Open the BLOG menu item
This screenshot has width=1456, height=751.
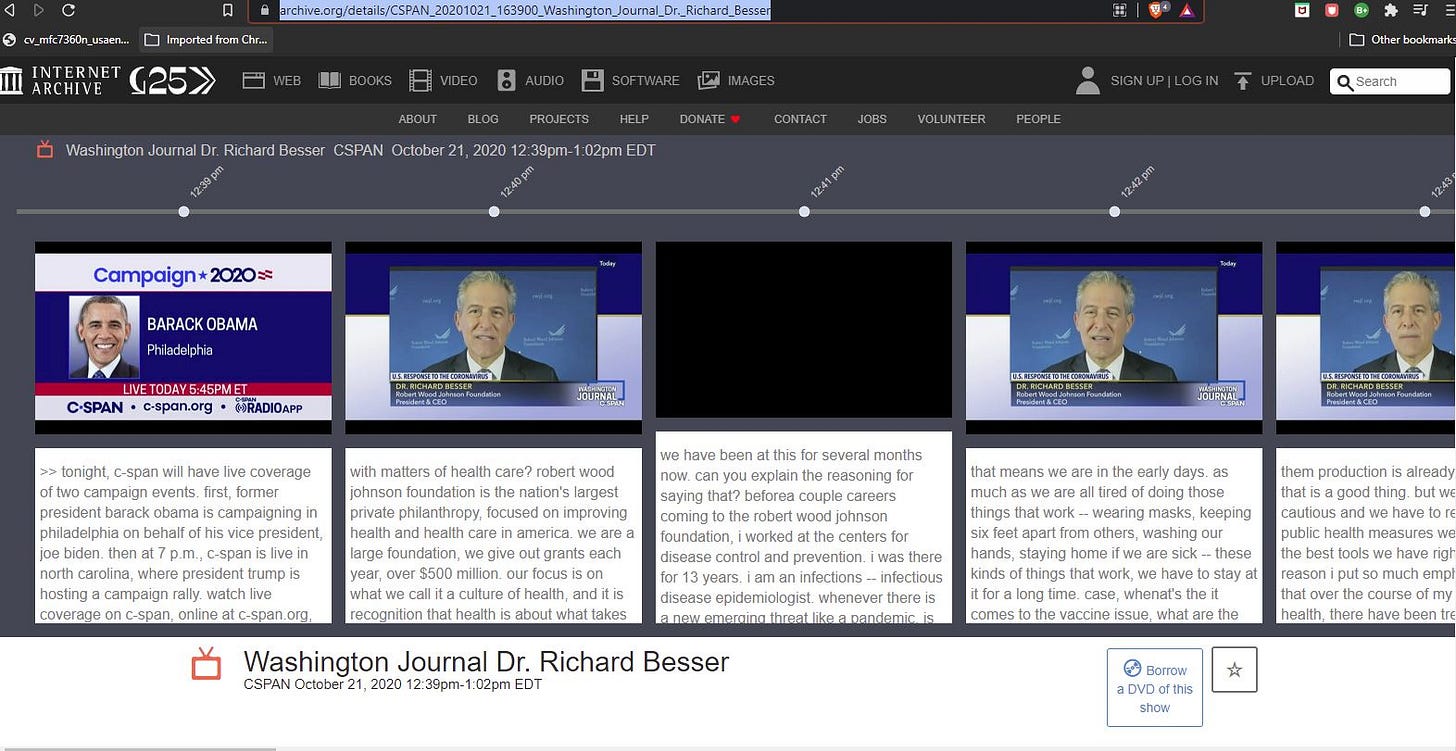[483, 119]
